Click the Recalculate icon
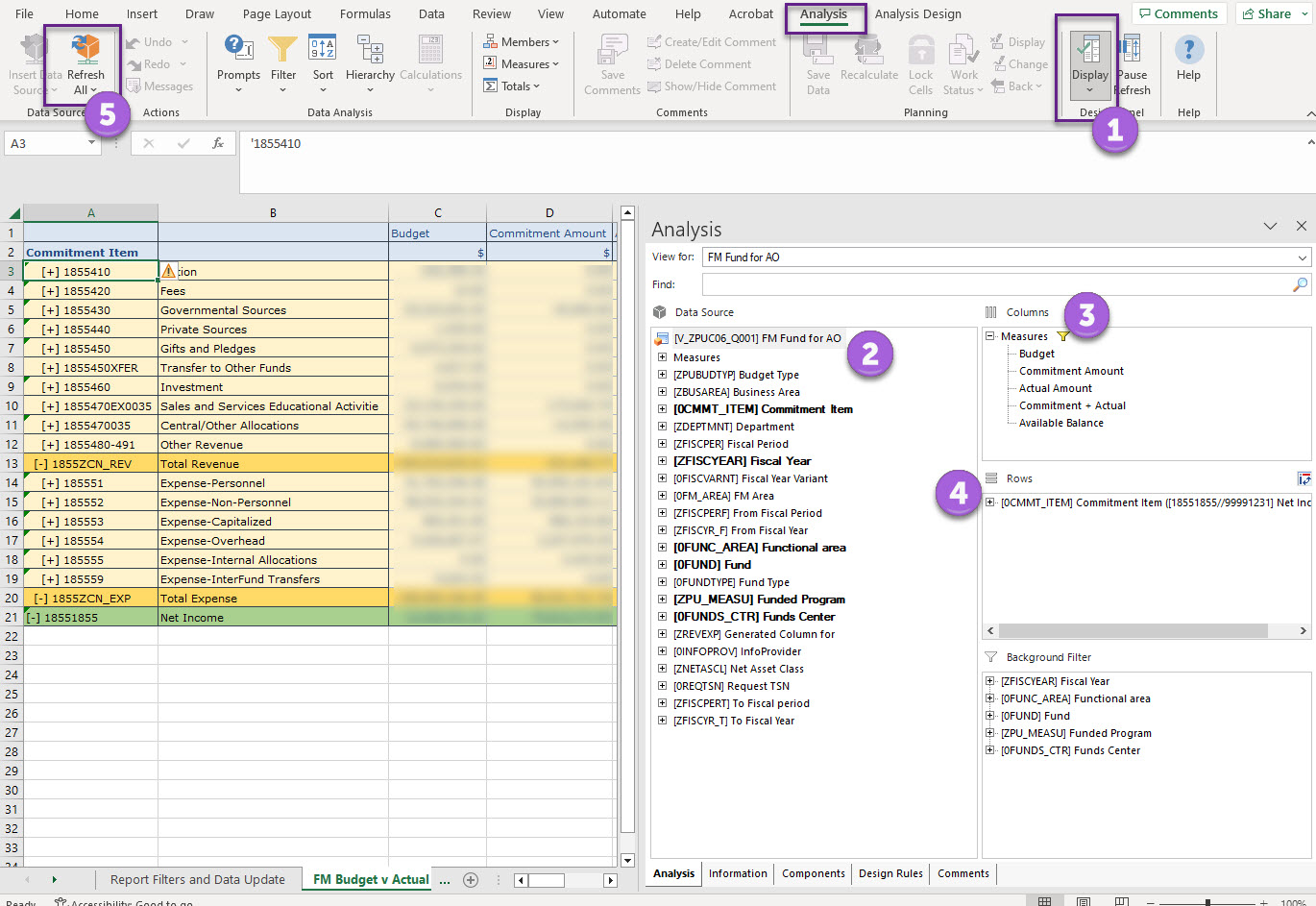 (x=869, y=58)
